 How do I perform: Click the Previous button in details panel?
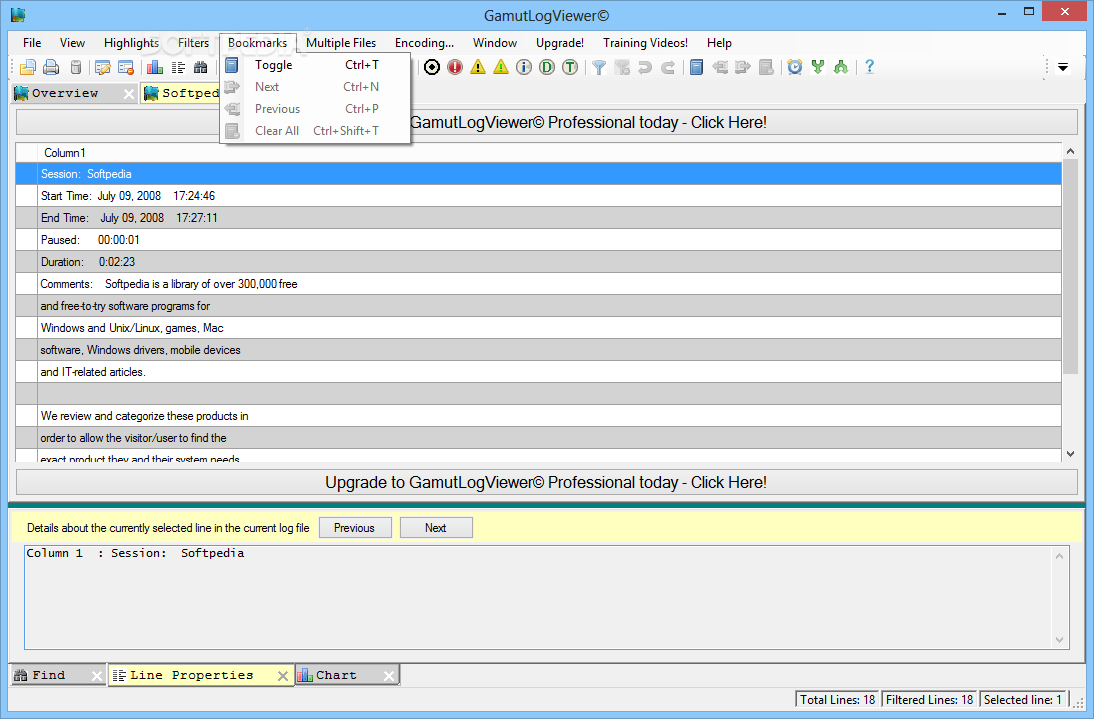[354, 528]
